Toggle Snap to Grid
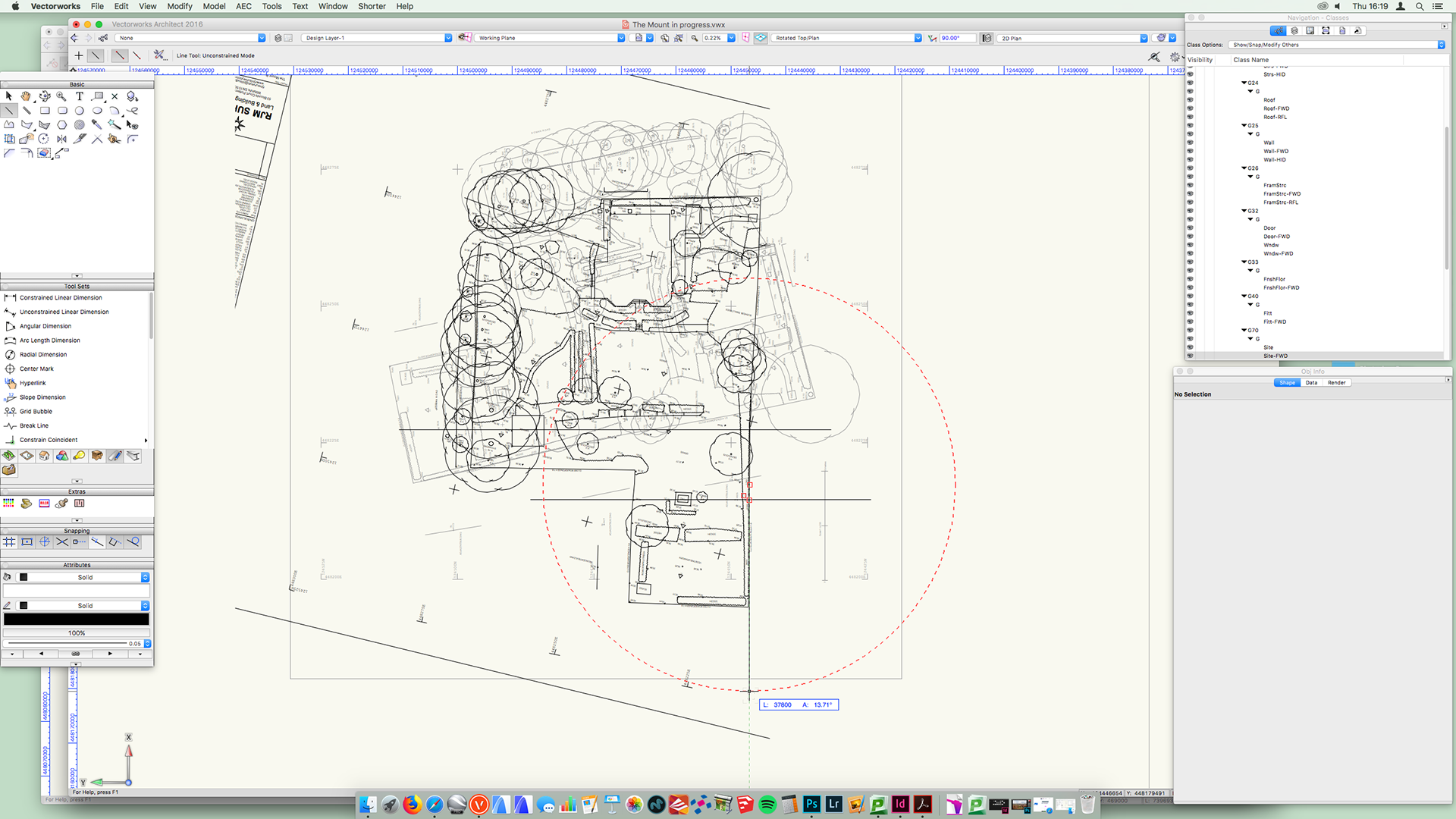 coord(9,542)
